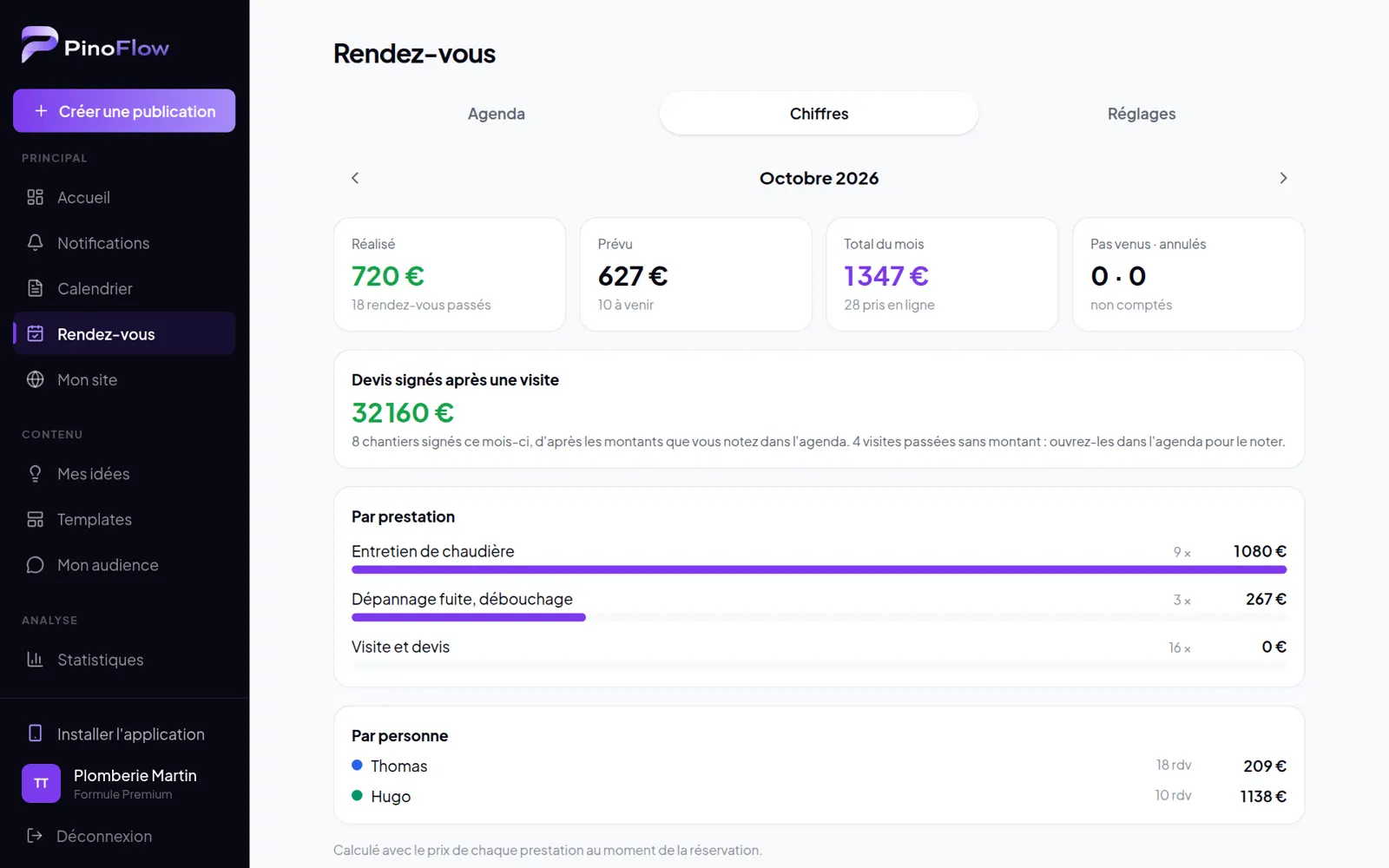The height and width of the screenshot is (868, 1389).
Task: Click the 18 rdv count for Thomas
Action: pos(1174,765)
